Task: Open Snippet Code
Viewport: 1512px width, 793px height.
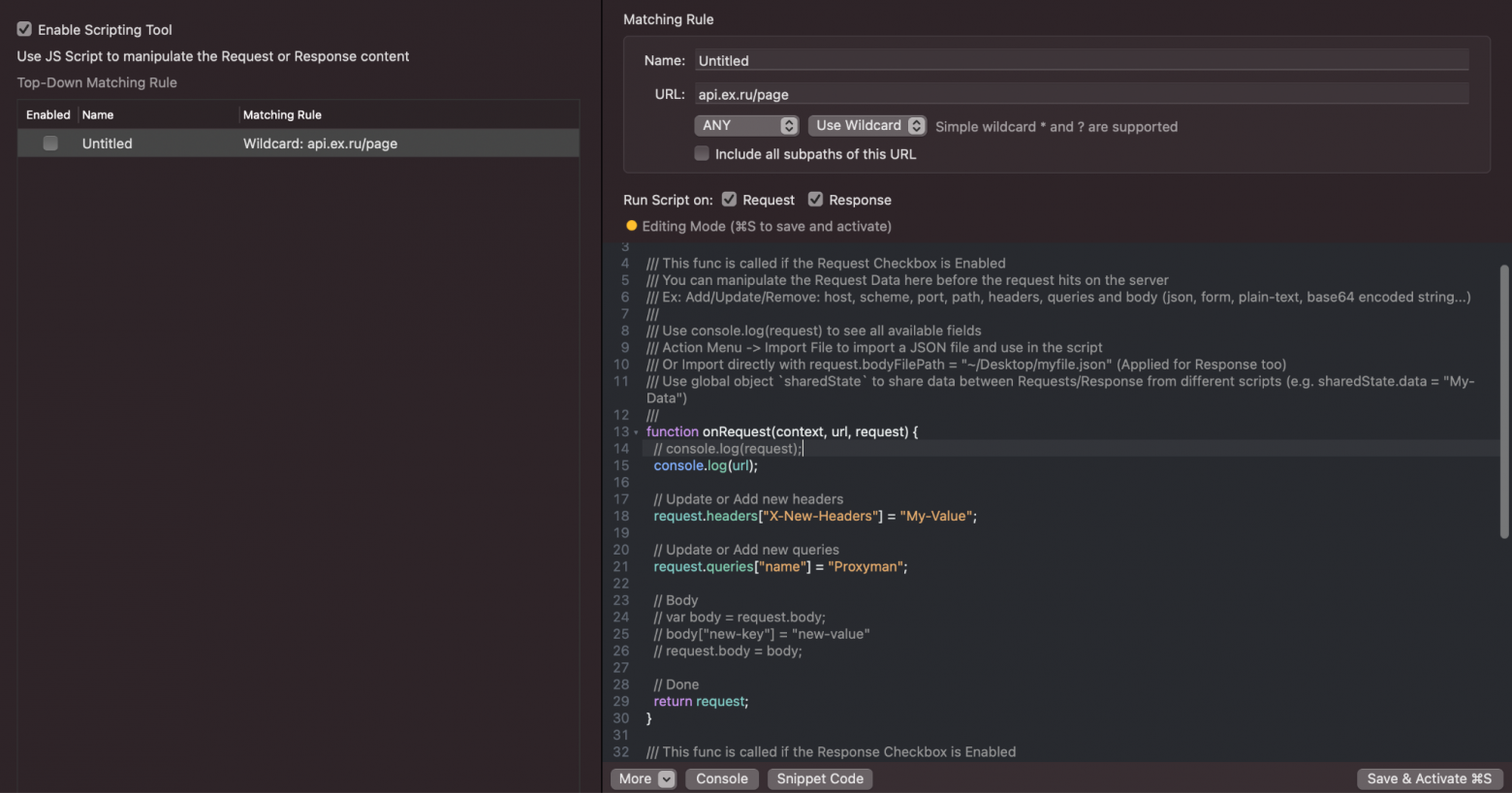Action: point(820,778)
